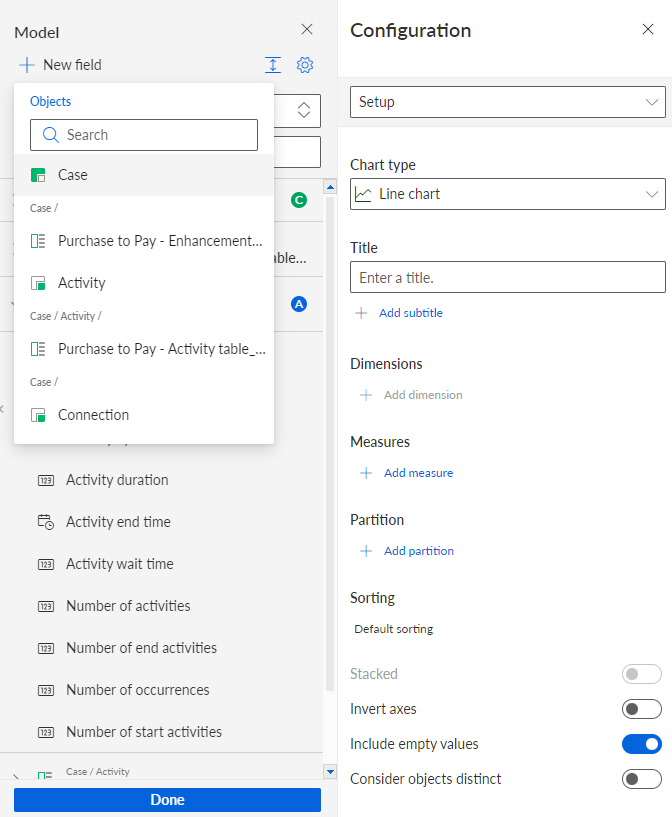
Task: Click the plus icon beside Add dimension
Action: coord(366,395)
